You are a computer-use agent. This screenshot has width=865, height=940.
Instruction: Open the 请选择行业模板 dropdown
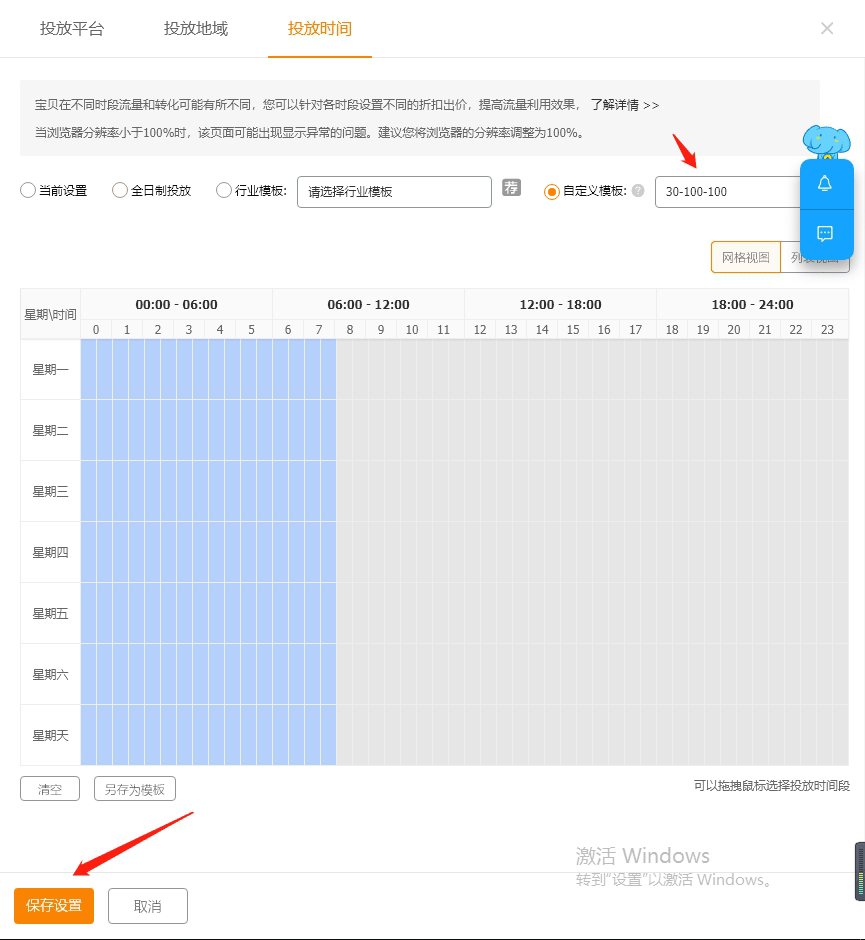click(394, 192)
